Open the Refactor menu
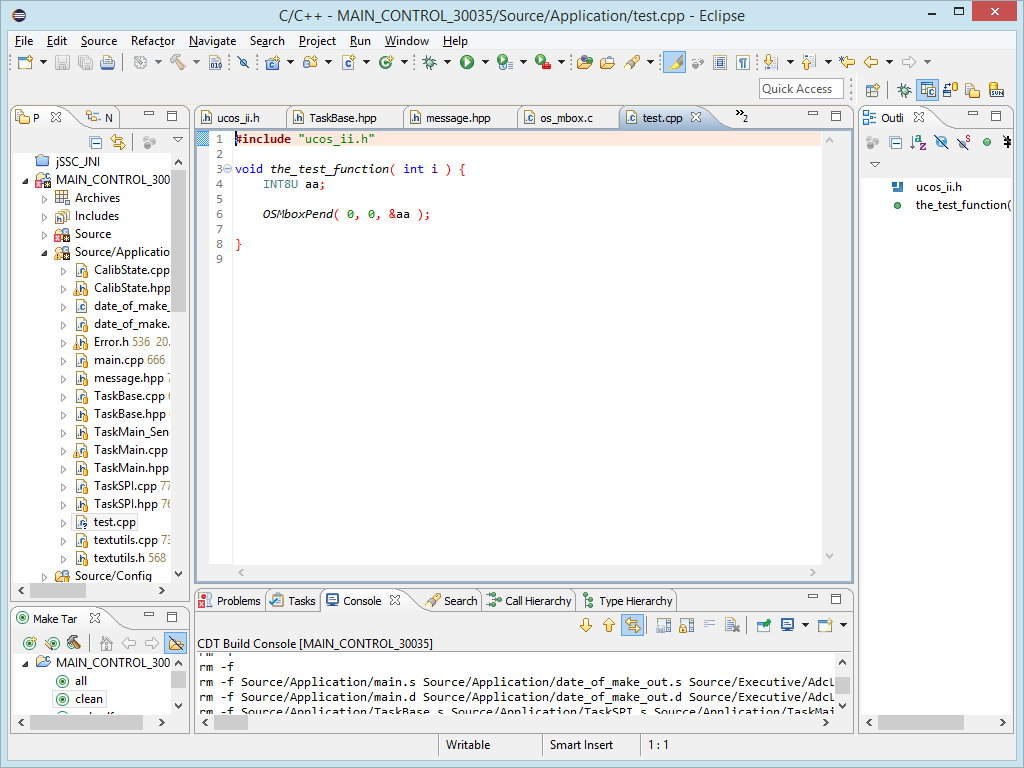 coord(153,41)
